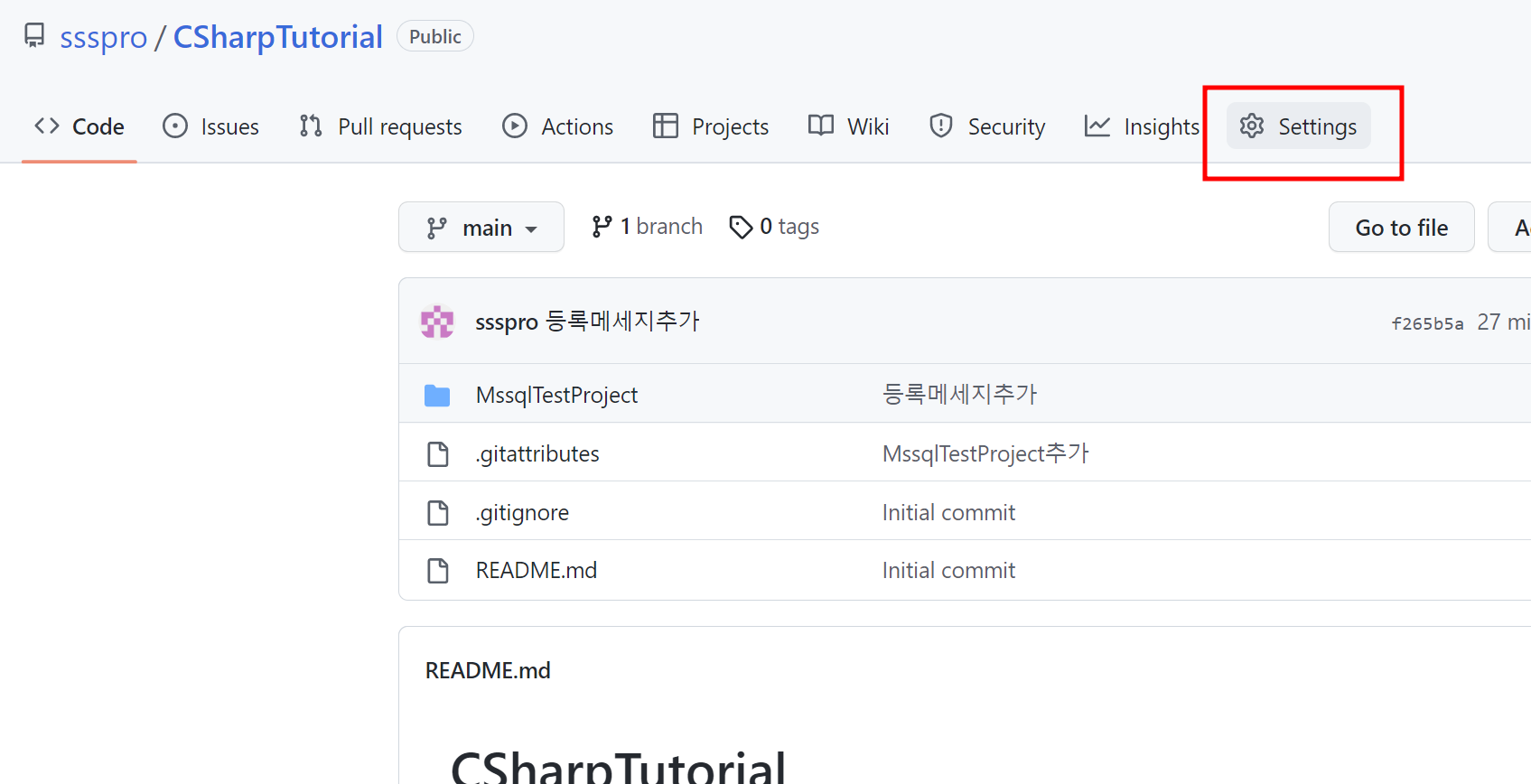The image size is (1531, 784).
Task: Open the .gitattributes file
Action: (x=537, y=453)
